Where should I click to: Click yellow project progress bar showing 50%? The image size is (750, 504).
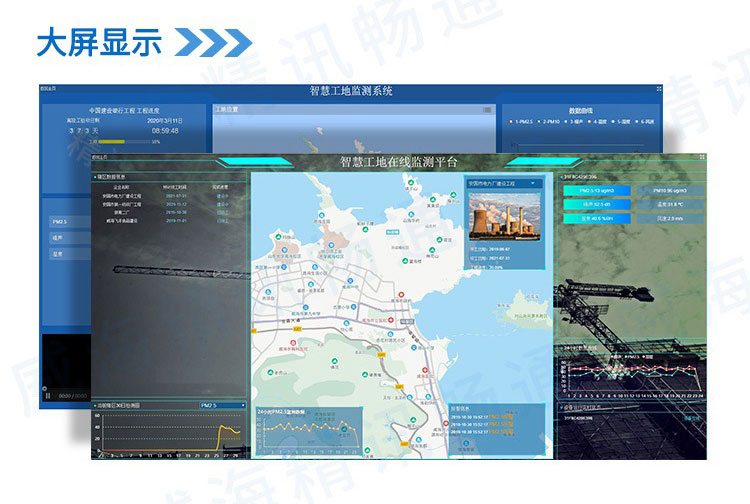click(111, 142)
